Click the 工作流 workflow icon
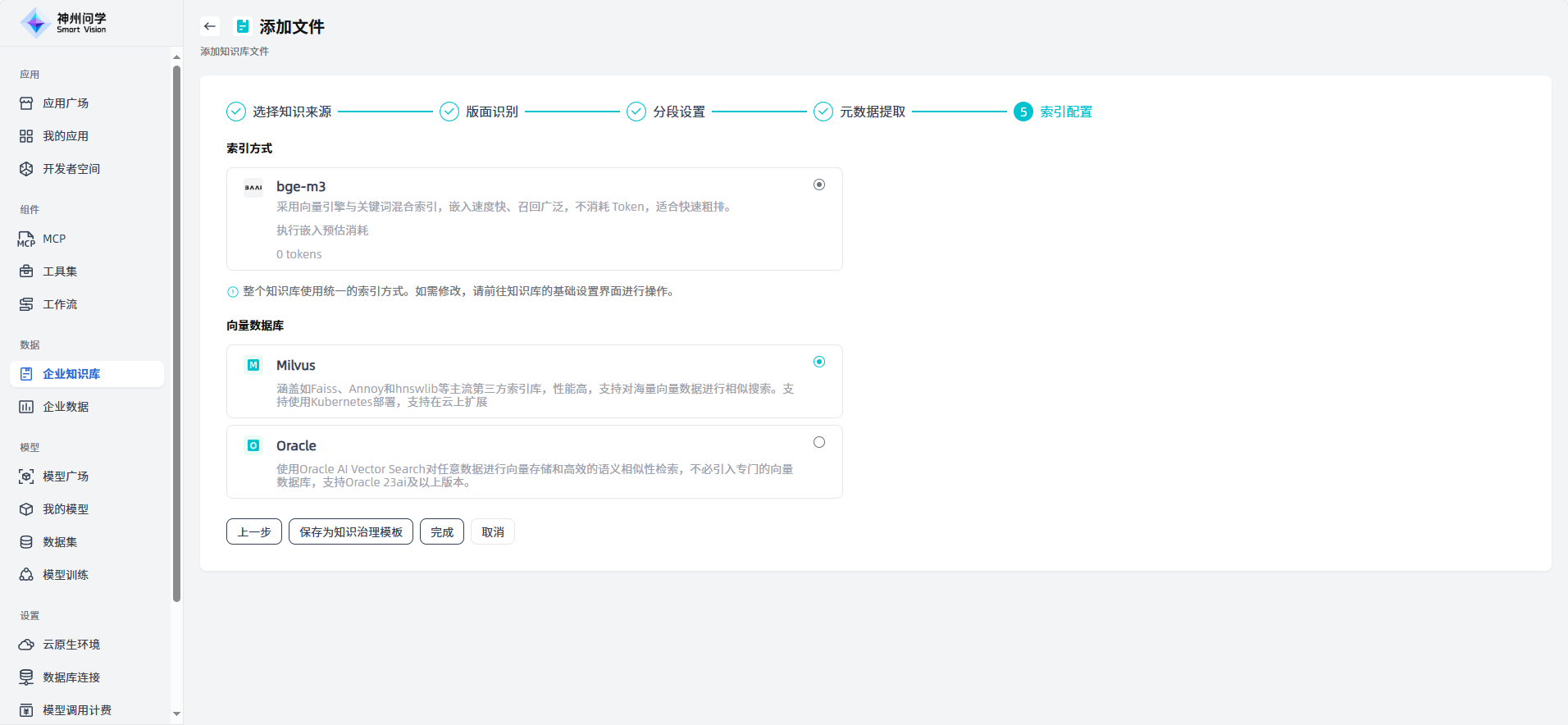 click(x=26, y=304)
